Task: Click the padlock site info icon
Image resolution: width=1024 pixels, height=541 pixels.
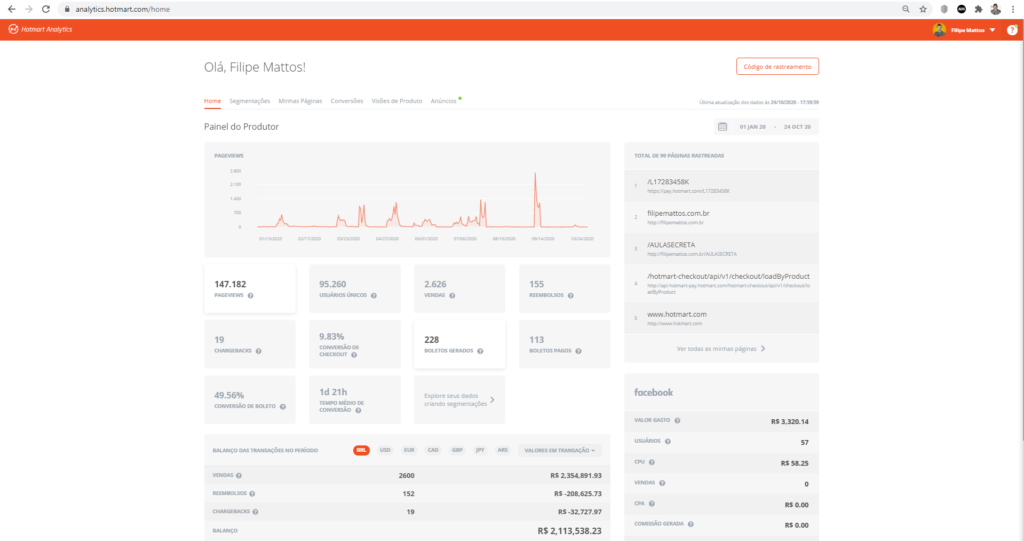Action: pos(67,9)
